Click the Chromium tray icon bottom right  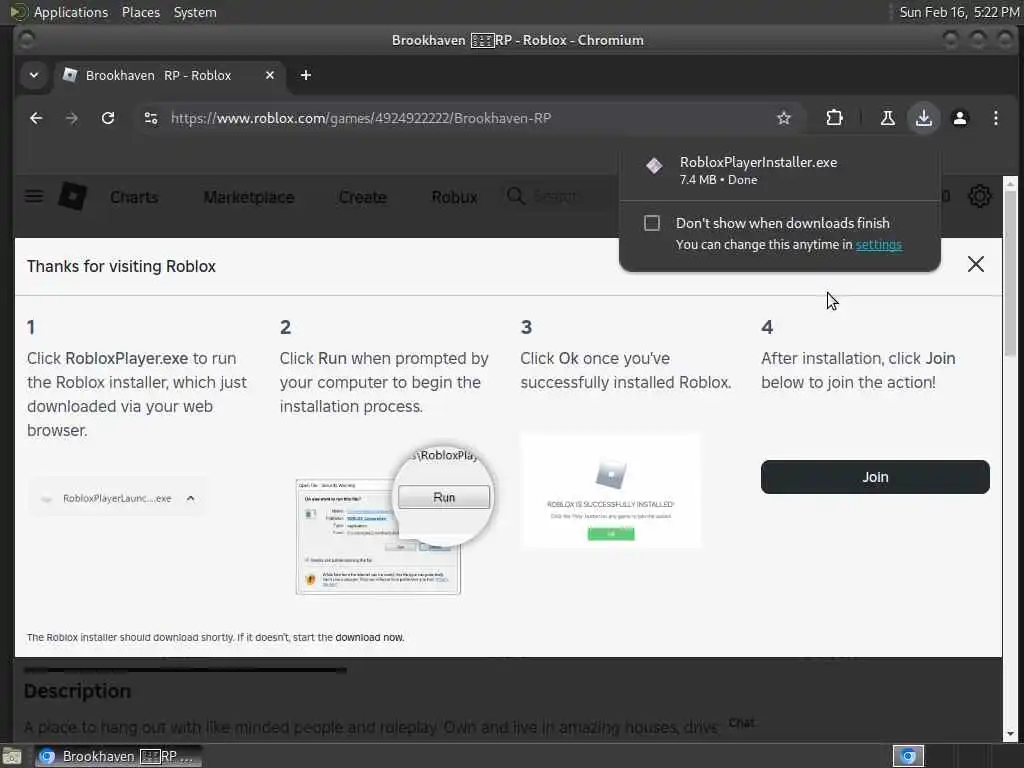click(x=908, y=756)
